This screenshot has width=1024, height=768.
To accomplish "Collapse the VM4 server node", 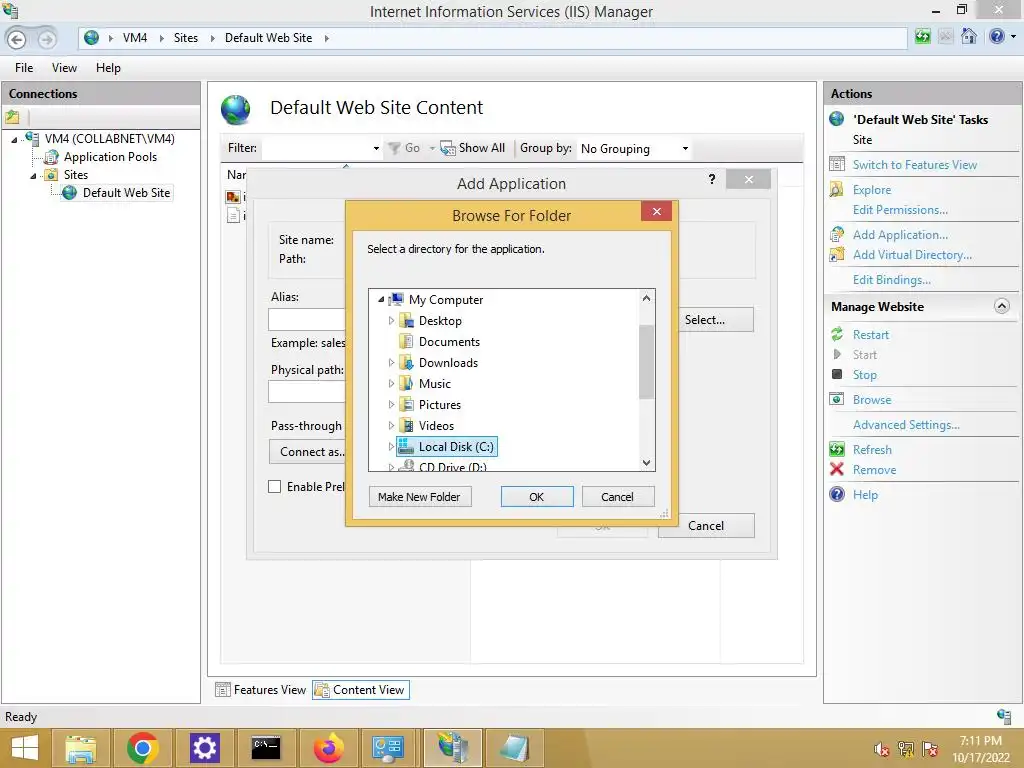I will pyautogui.click(x=14, y=139).
